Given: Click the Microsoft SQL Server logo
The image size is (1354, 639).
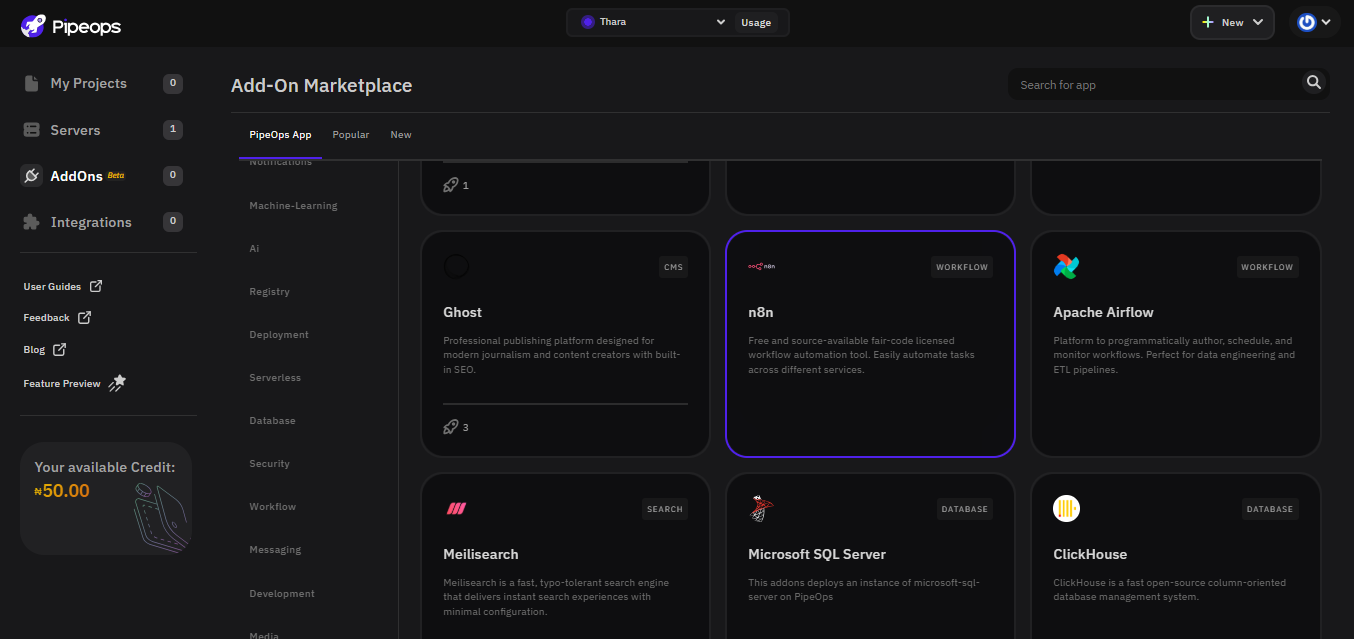Looking at the screenshot, I should point(761,509).
